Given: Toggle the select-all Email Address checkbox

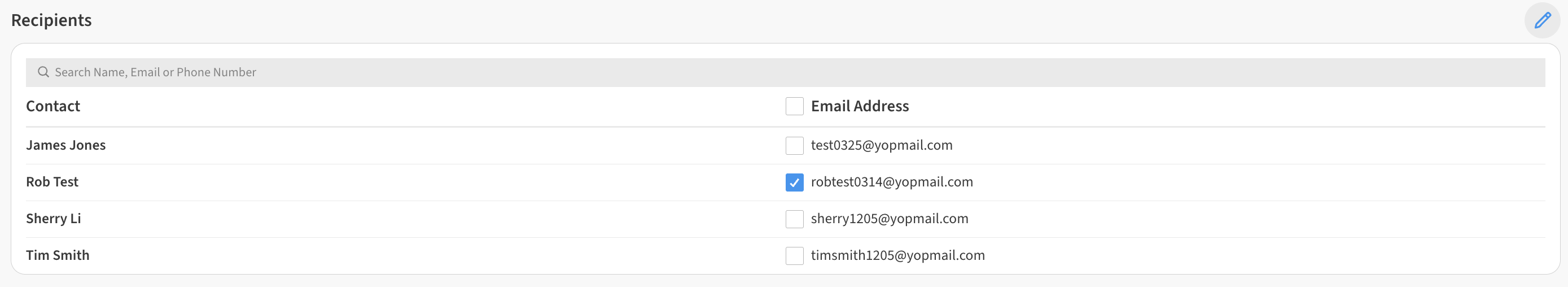Looking at the screenshot, I should coord(794,106).
